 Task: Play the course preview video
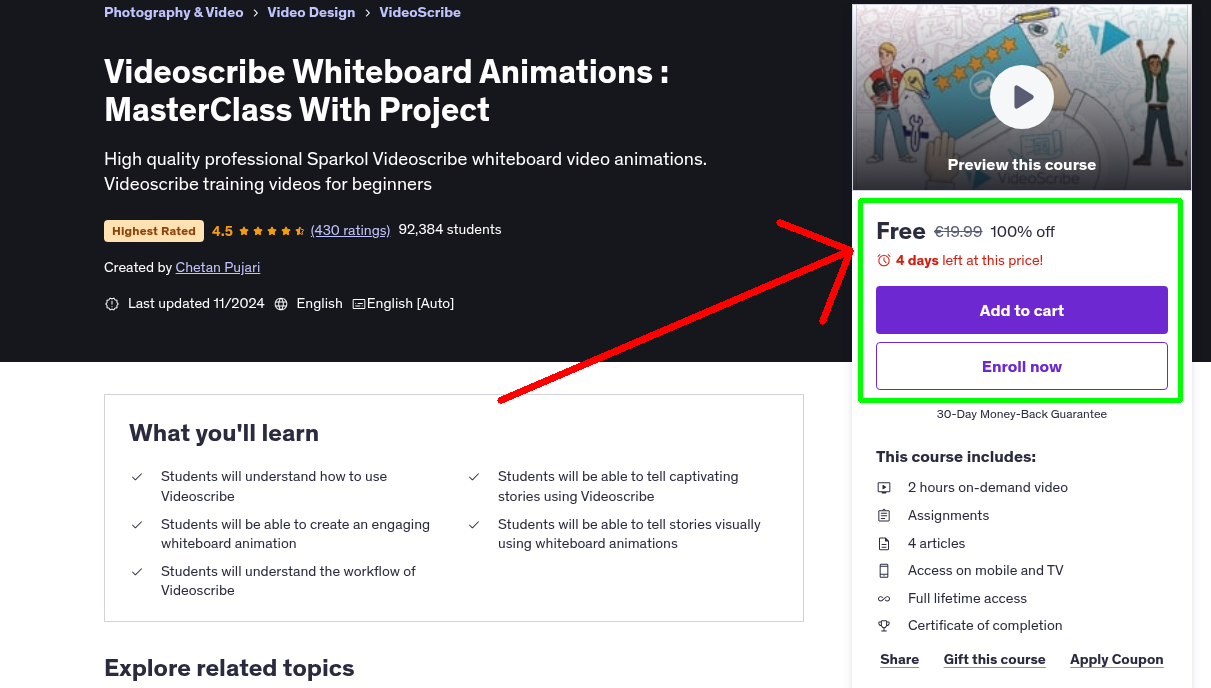point(1021,97)
